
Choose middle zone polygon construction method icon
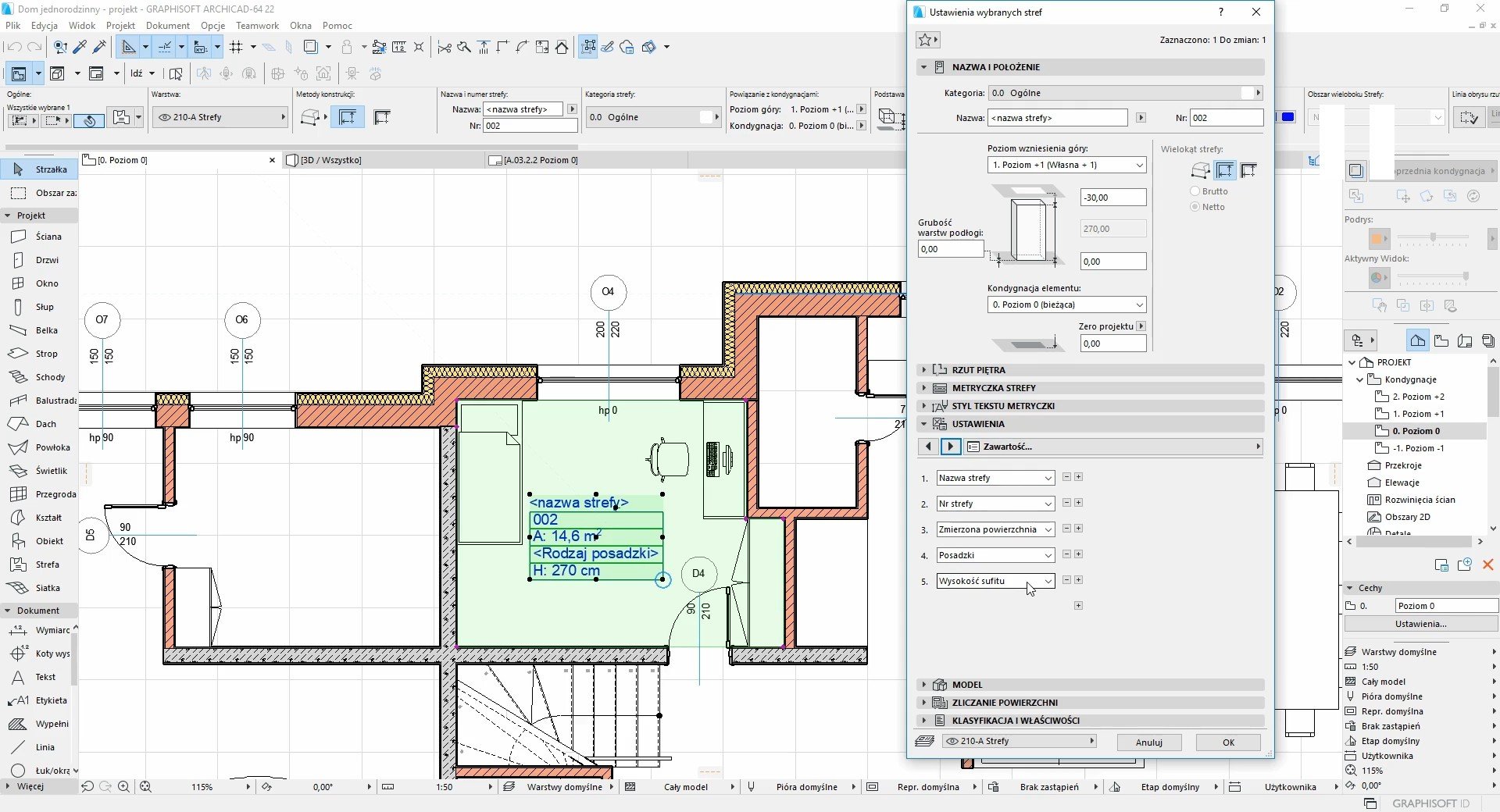[1225, 170]
